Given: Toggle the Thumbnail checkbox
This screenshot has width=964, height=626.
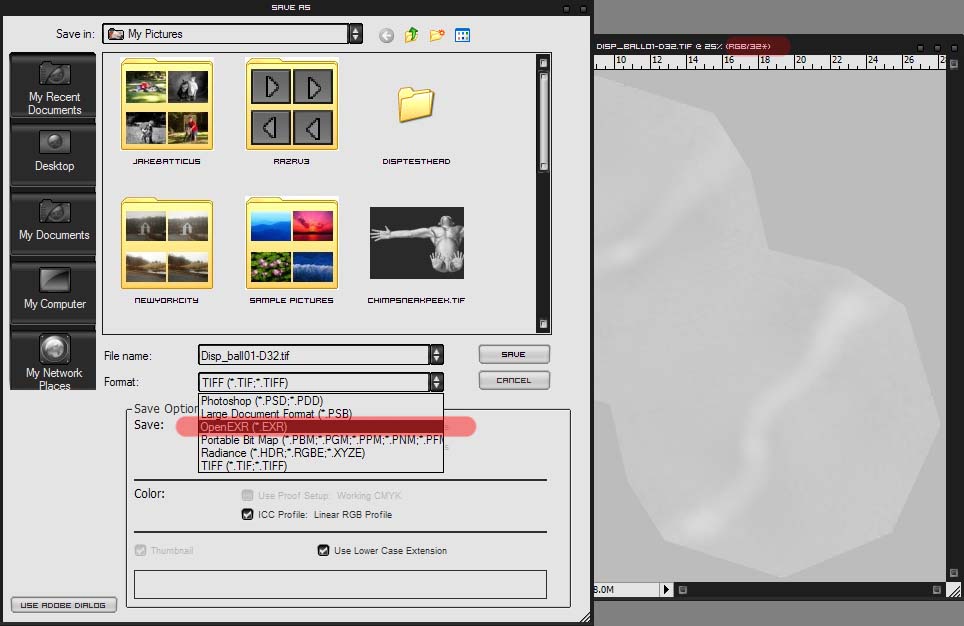Looking at the screenshot, I should [x=141, y=550].
